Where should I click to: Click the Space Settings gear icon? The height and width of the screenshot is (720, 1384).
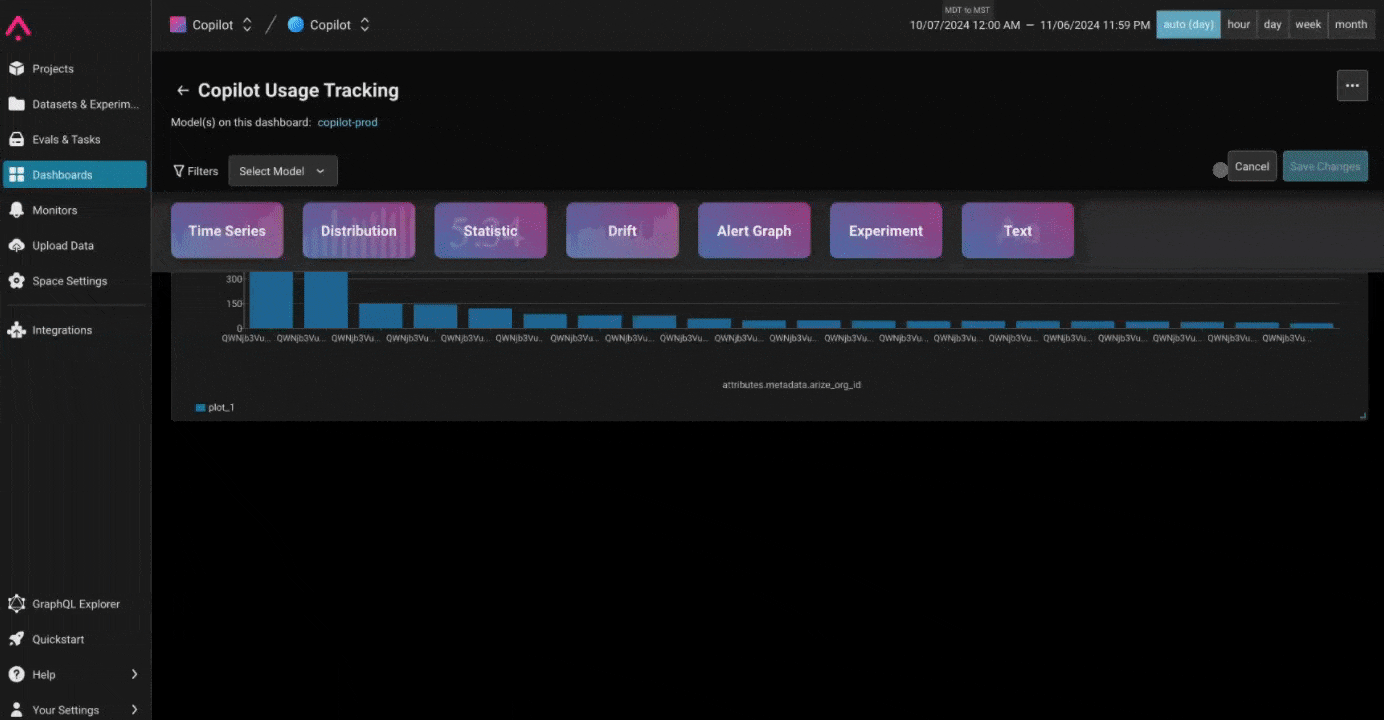point(16,281)
